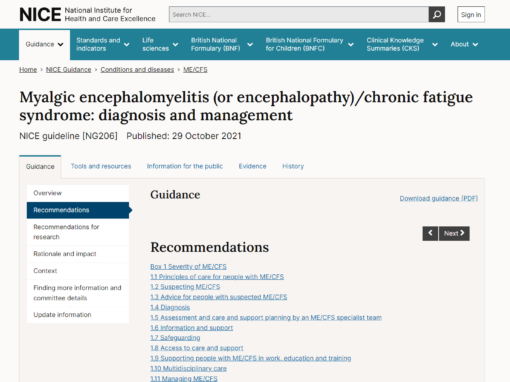Screen dimensions: 510x382
Task: Switch to Tools and resources tab
Action: click(101, 166)
